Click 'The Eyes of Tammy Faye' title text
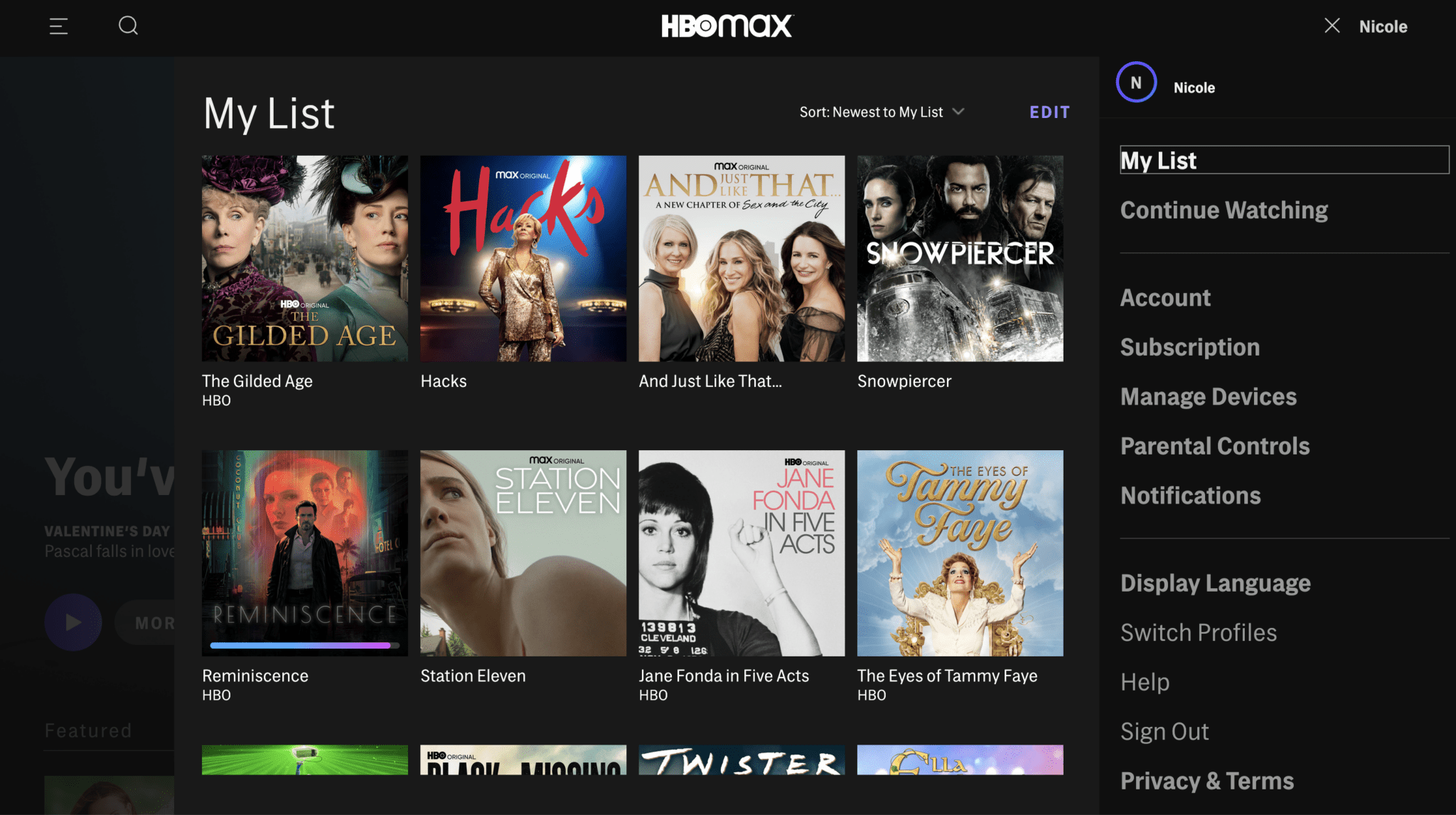 tap(947, 676)
